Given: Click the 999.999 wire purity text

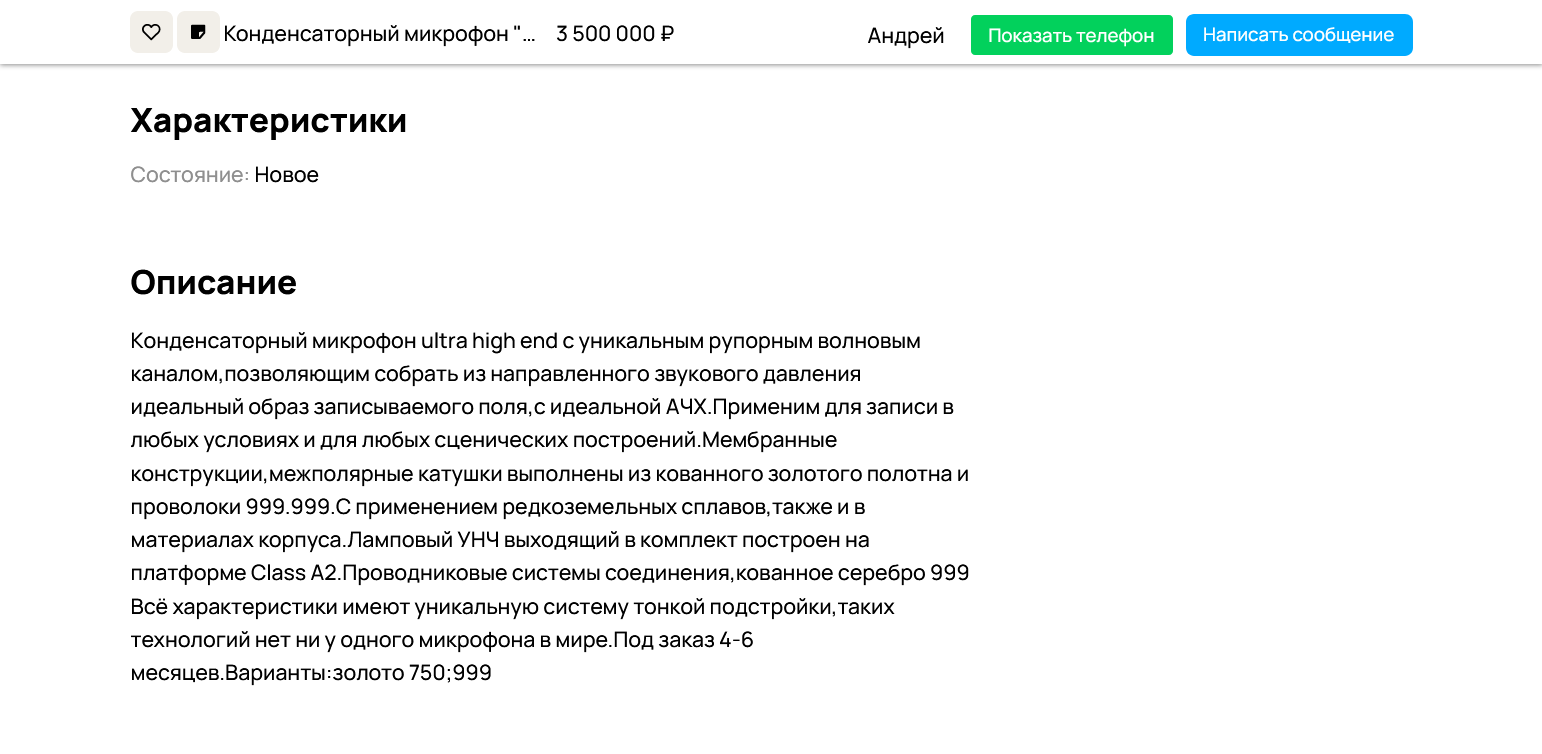Looking at the screenshot, I should click(x=289, y=507).
